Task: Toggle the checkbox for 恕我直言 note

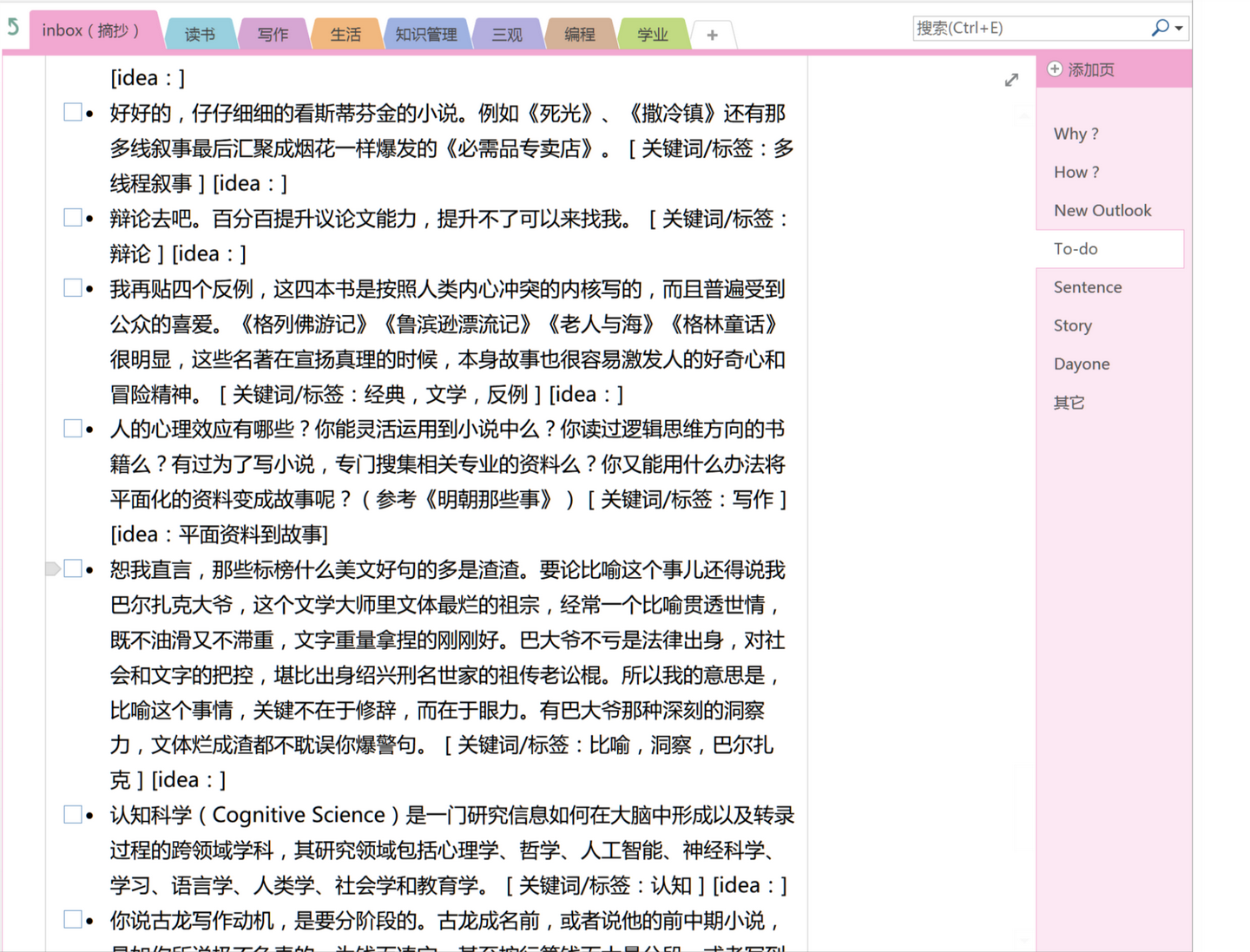Action: tap(73, 568)
